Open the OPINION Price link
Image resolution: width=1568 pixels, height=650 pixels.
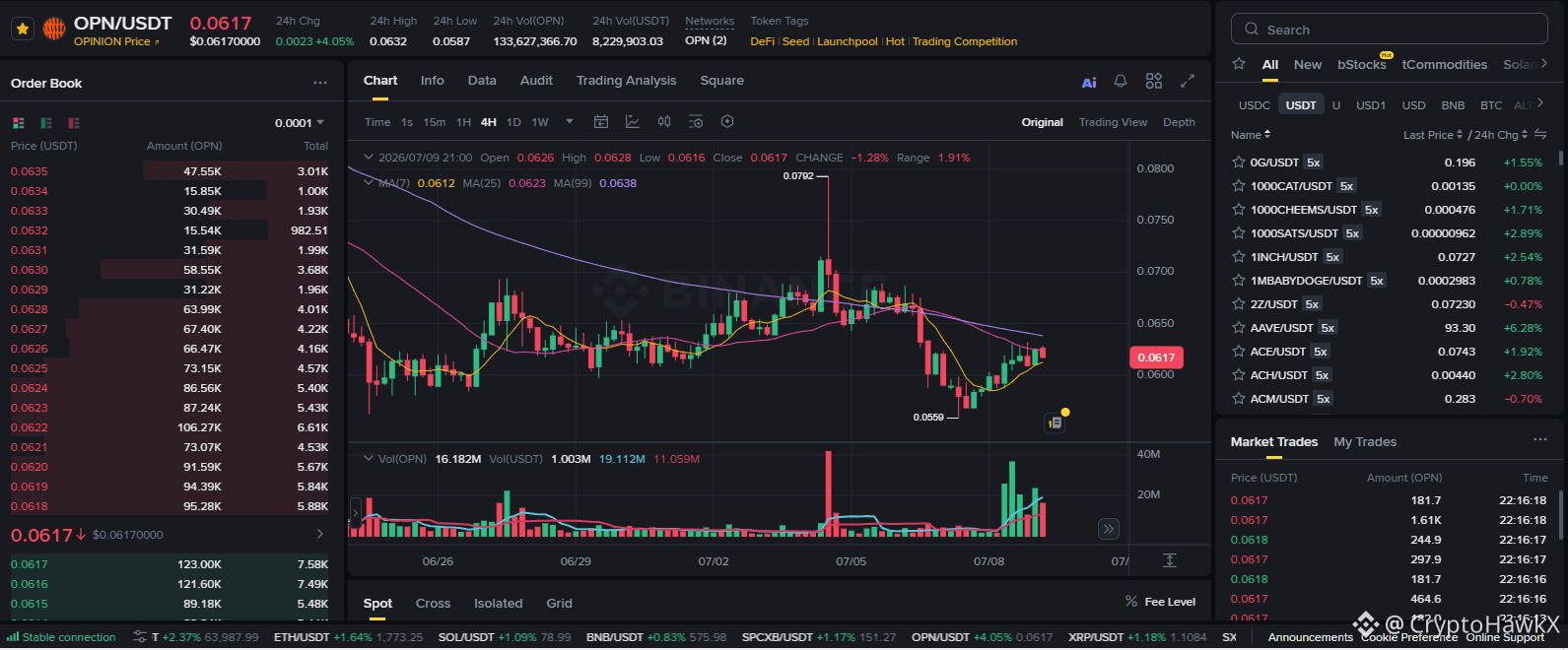(x=116, y=41)
